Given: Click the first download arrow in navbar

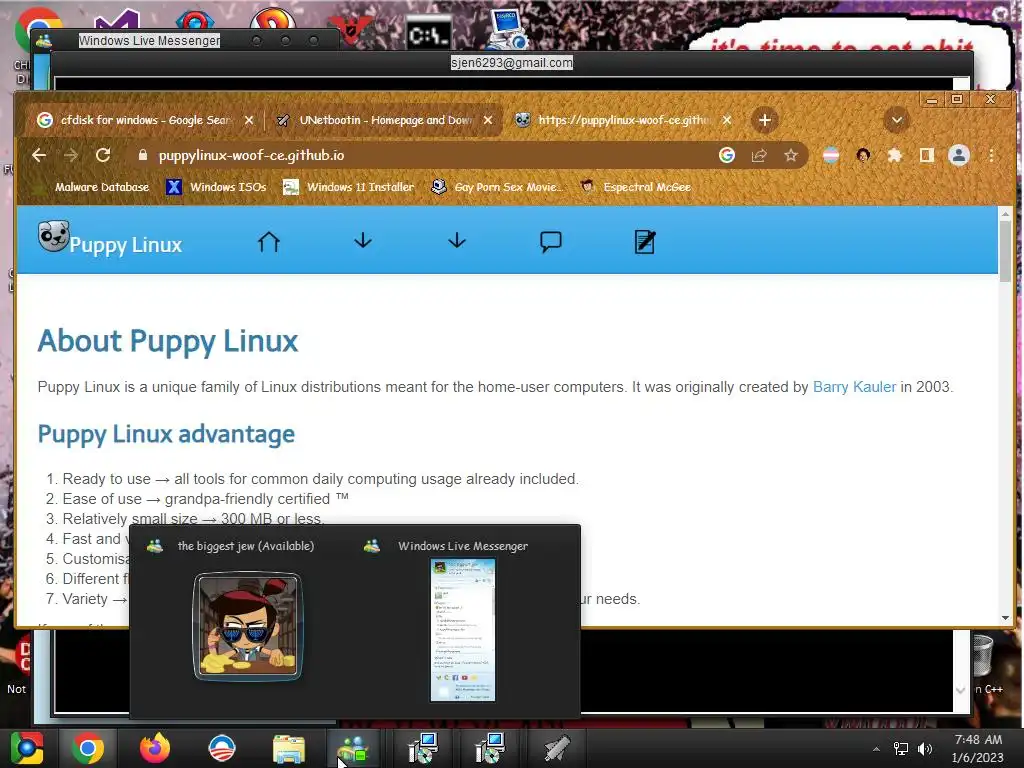Looking at the screenshot, I should pyautogui.click(x=363, y=241).
